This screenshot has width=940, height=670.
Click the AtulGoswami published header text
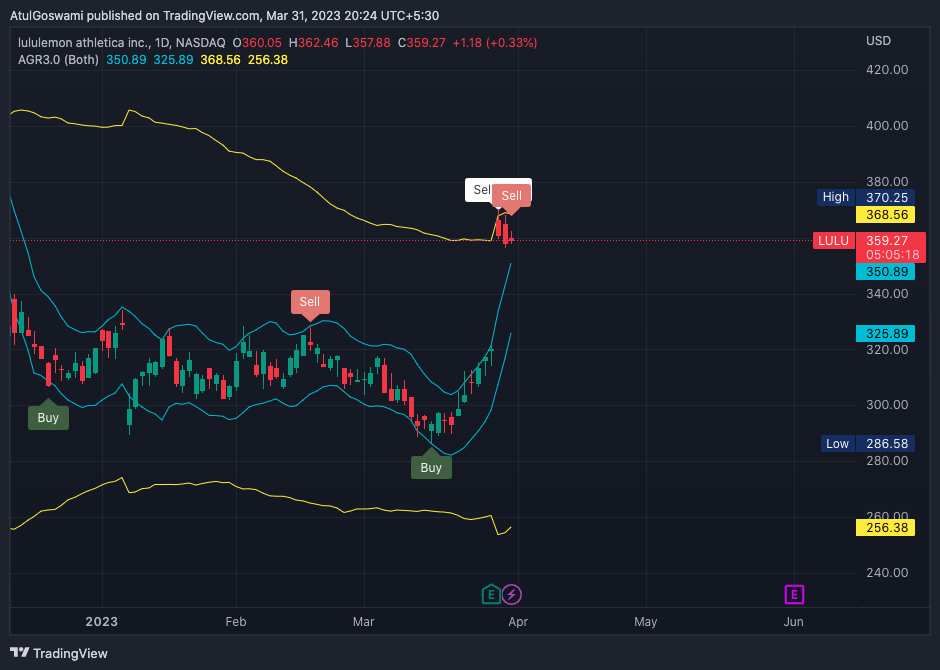coord(224,16)
